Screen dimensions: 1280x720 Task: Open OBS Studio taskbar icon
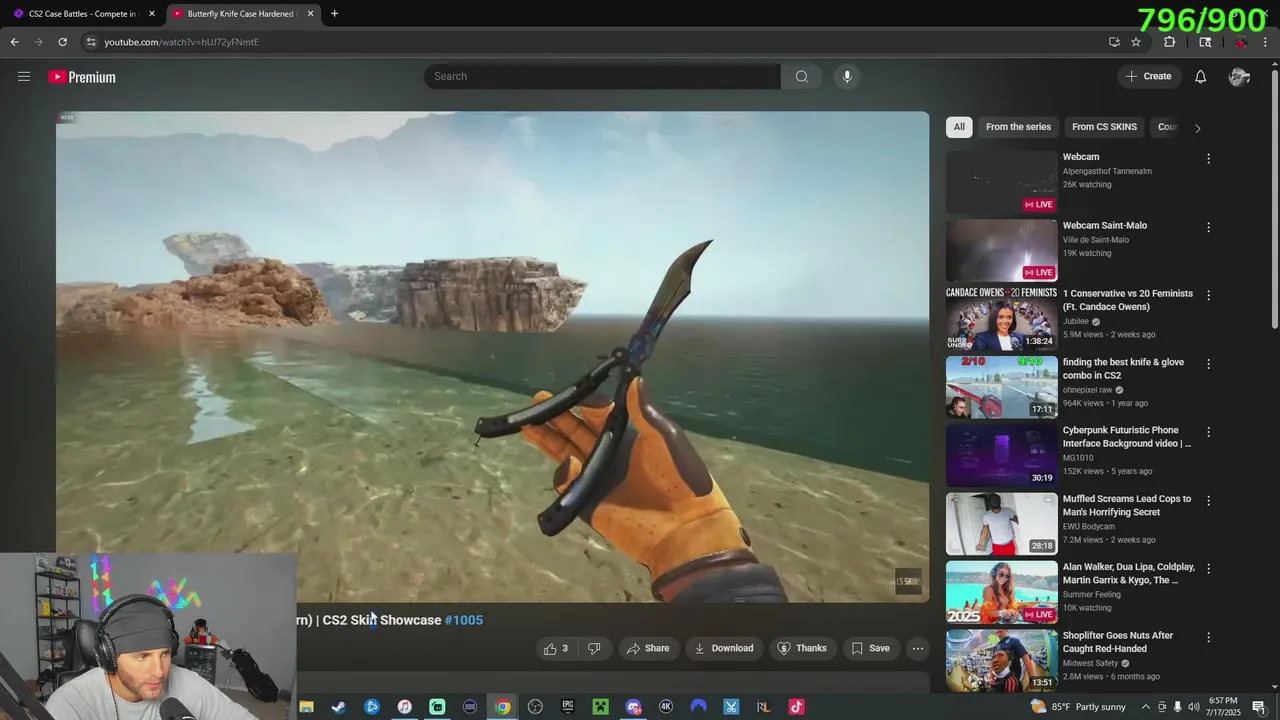535,707
